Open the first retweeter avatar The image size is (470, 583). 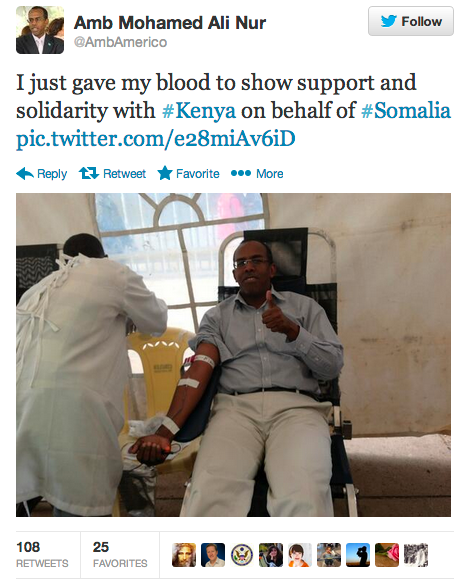pos(184,555)
